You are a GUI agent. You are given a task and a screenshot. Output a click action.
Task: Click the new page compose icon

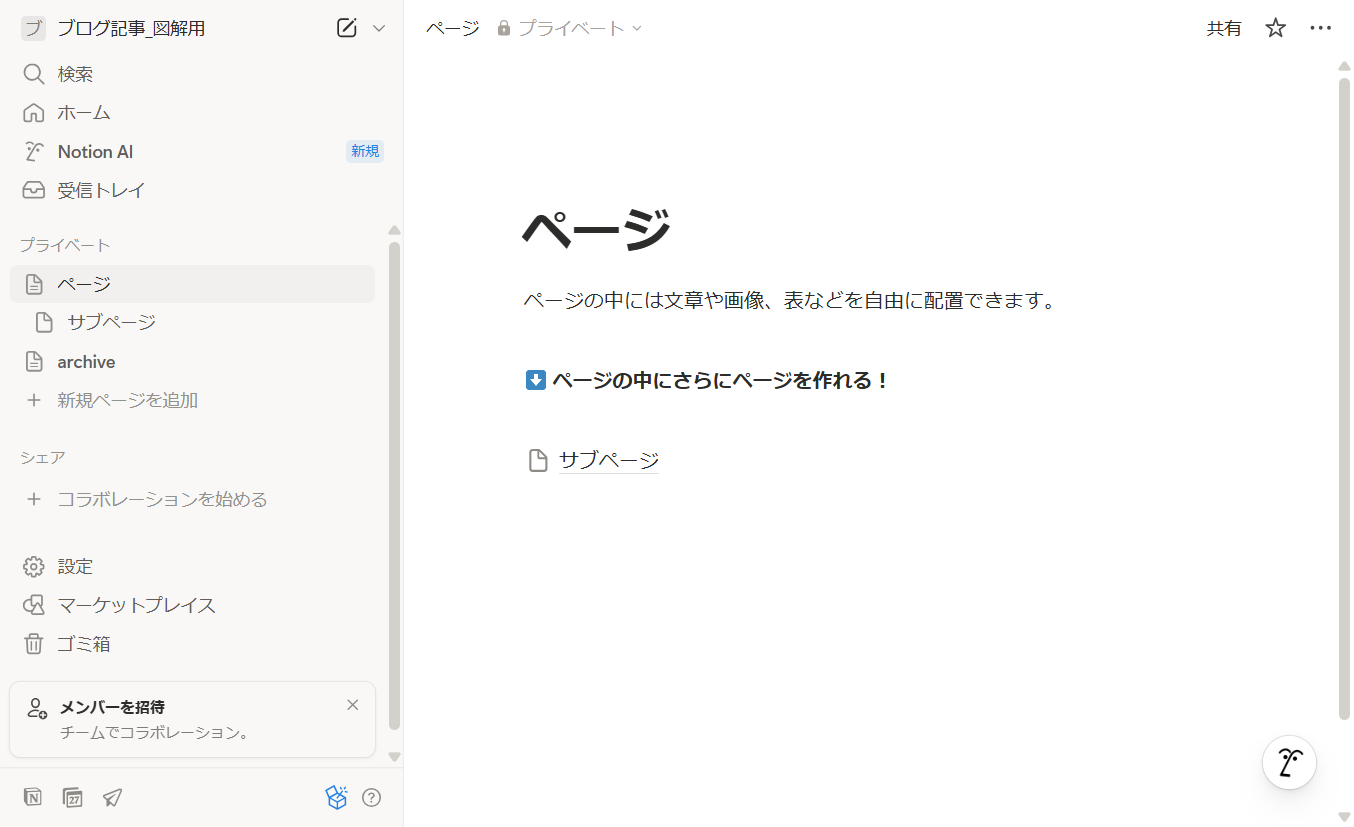click(x=347, y=28)
